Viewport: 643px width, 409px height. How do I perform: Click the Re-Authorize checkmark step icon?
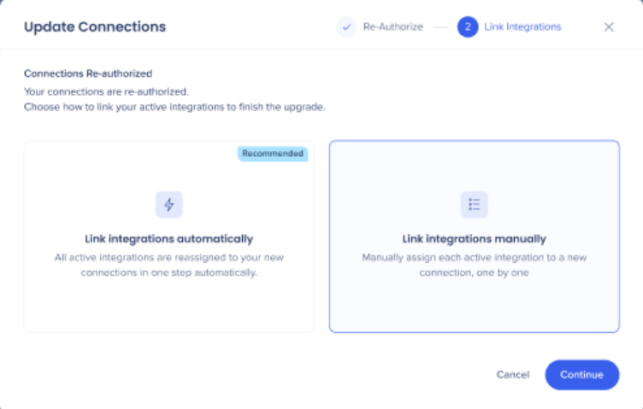coord(347,27)
